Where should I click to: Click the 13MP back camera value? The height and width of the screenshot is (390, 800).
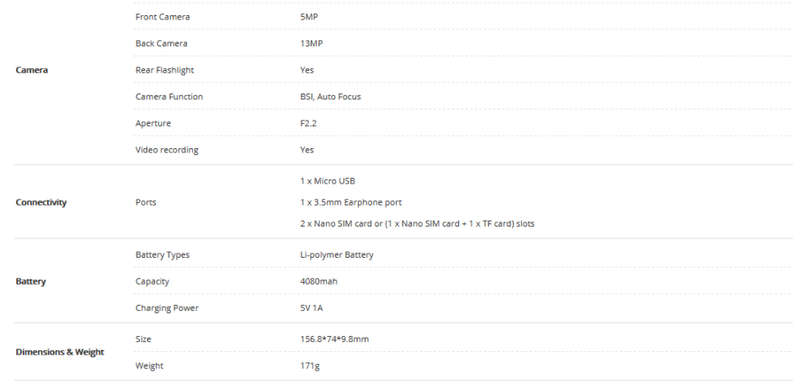pos(311,43)
